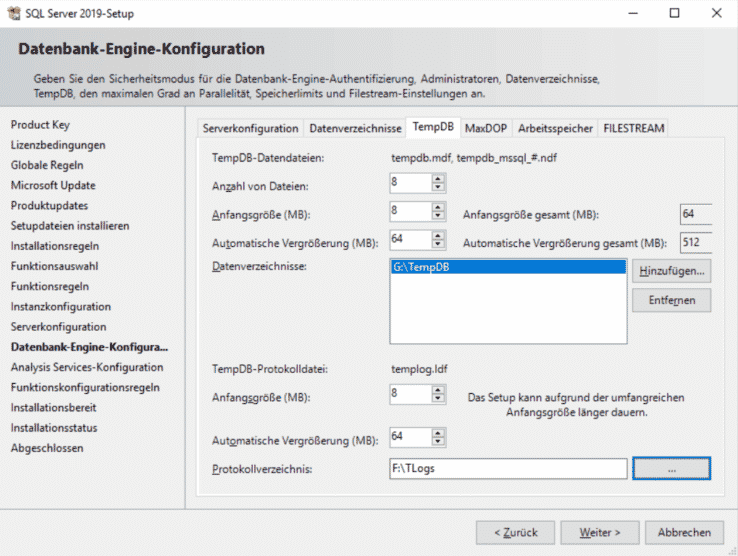Close the SQL Server setup window

pos(716,13)
